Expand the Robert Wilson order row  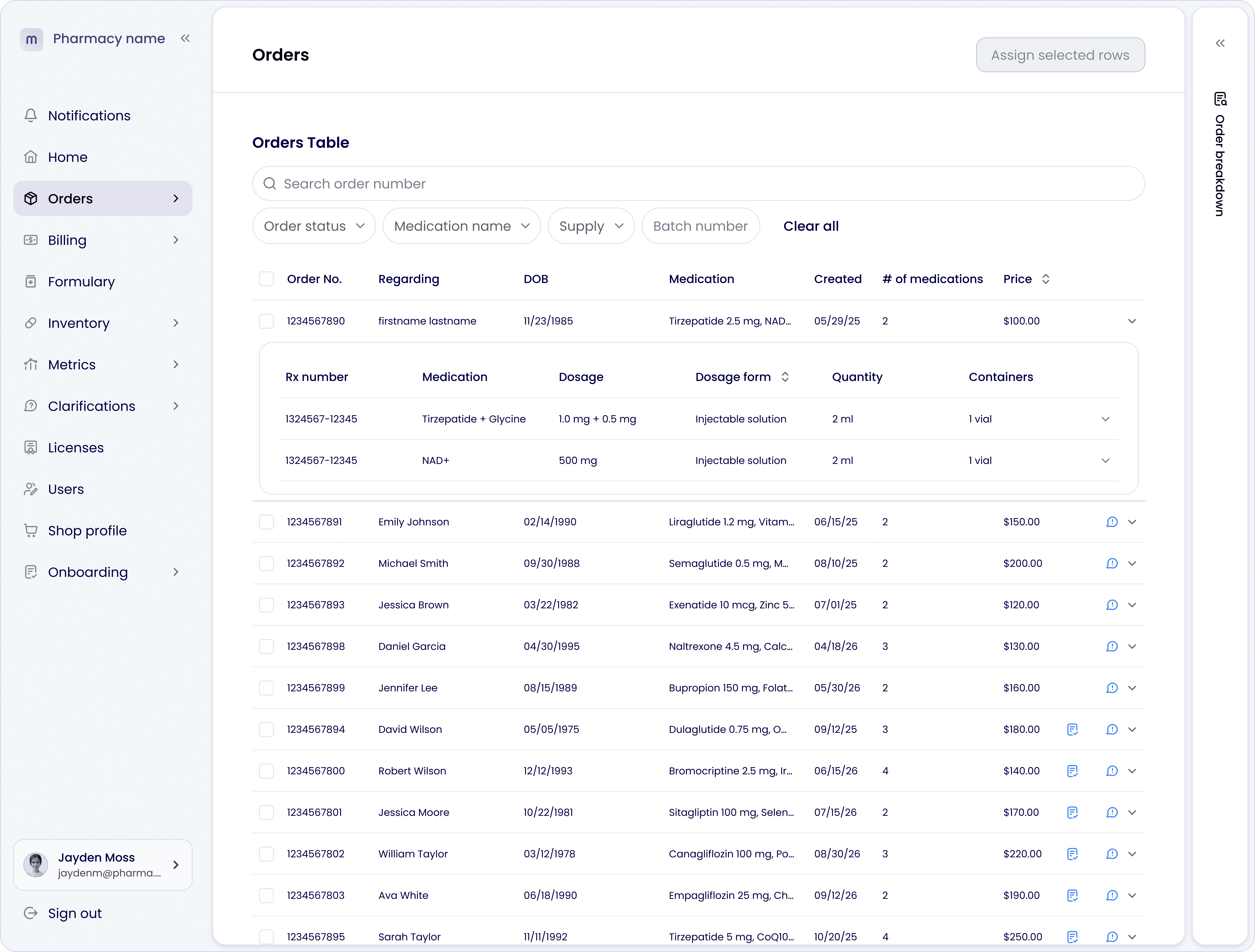(1132, 771)
